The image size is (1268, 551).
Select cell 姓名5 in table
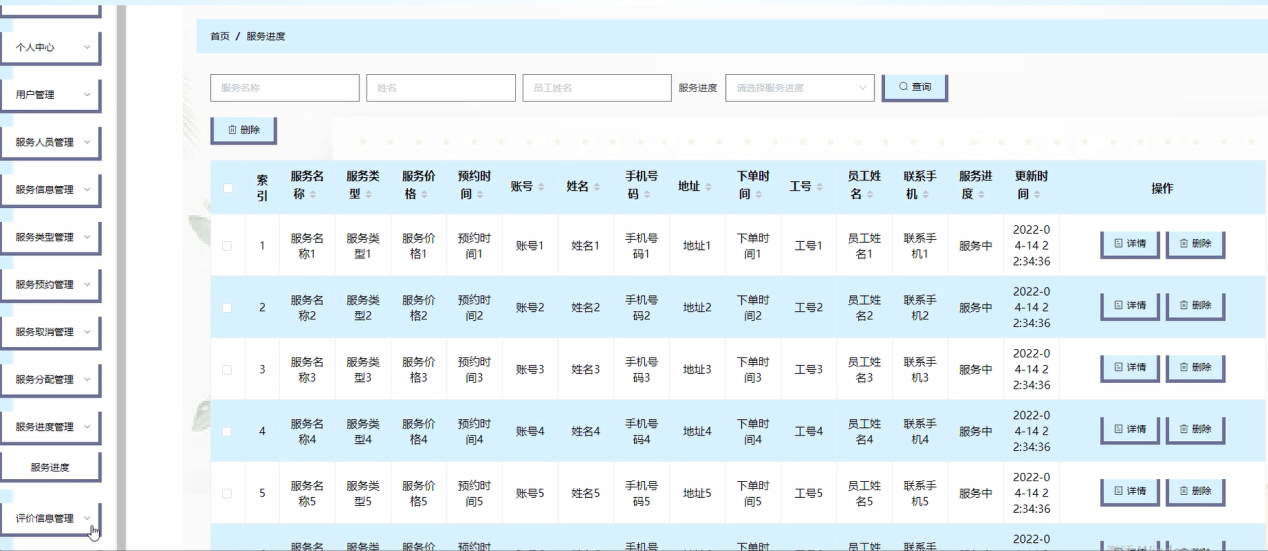tap(586, 494)
